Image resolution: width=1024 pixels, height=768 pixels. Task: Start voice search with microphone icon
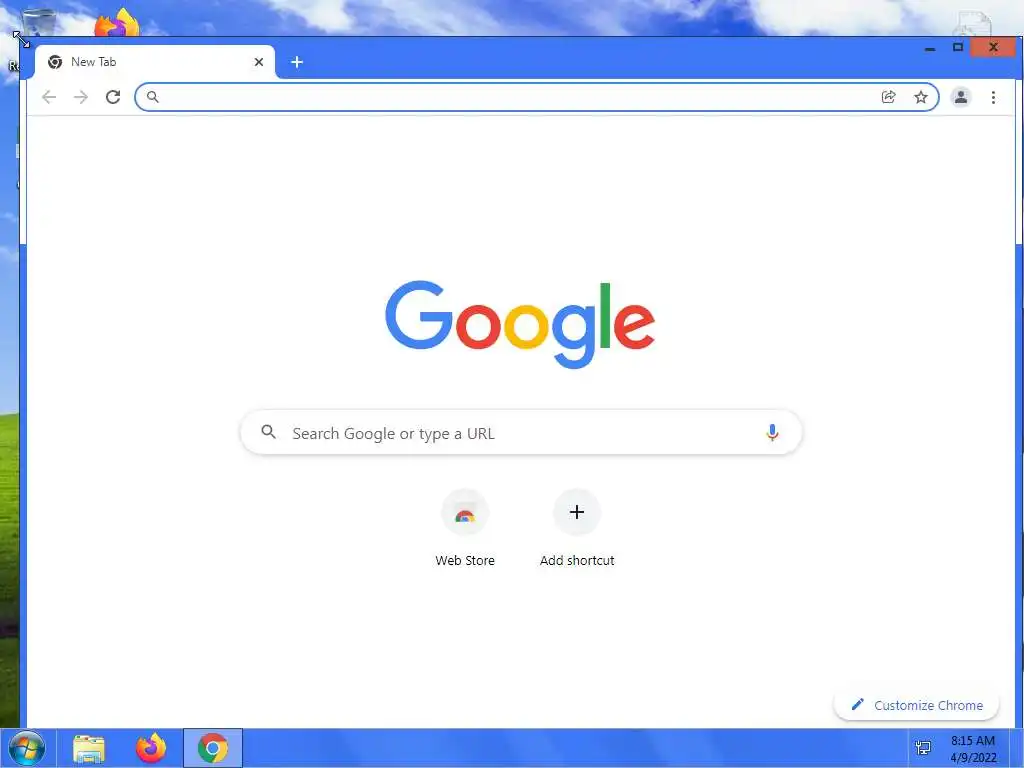point(772,432)
